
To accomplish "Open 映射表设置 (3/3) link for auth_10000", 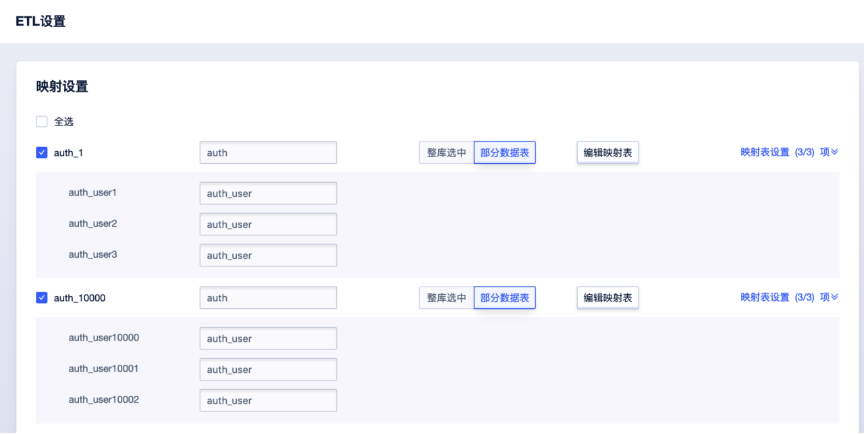I will point(778,298).
